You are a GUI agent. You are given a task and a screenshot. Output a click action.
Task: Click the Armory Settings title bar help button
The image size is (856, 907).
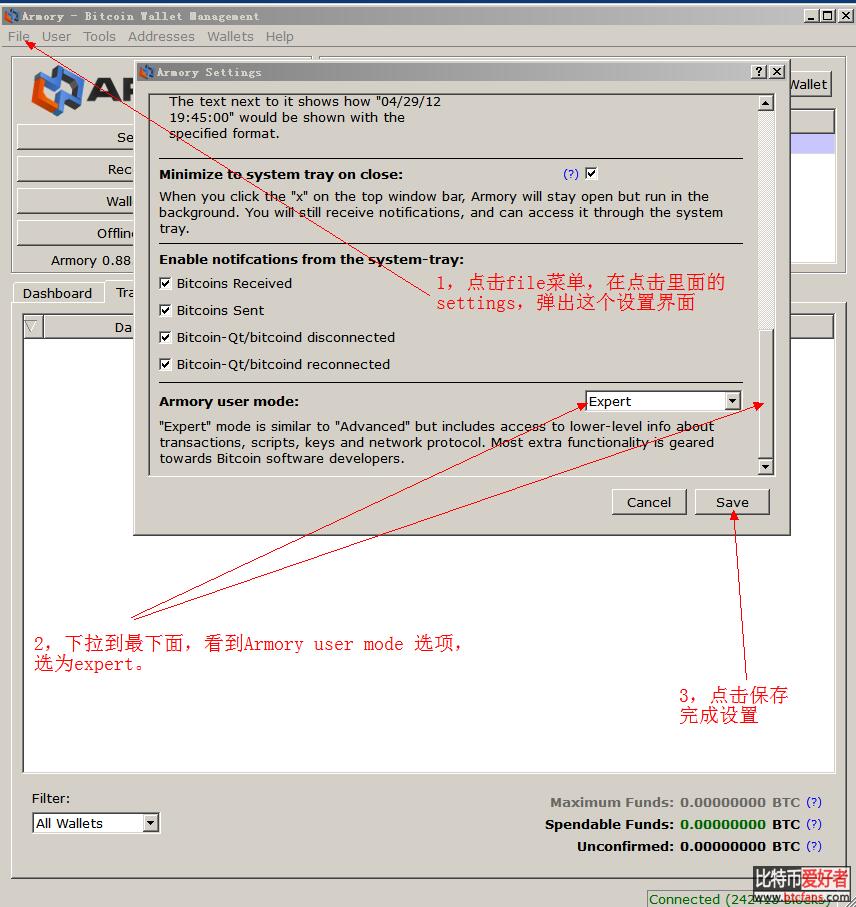coord(759,72)
